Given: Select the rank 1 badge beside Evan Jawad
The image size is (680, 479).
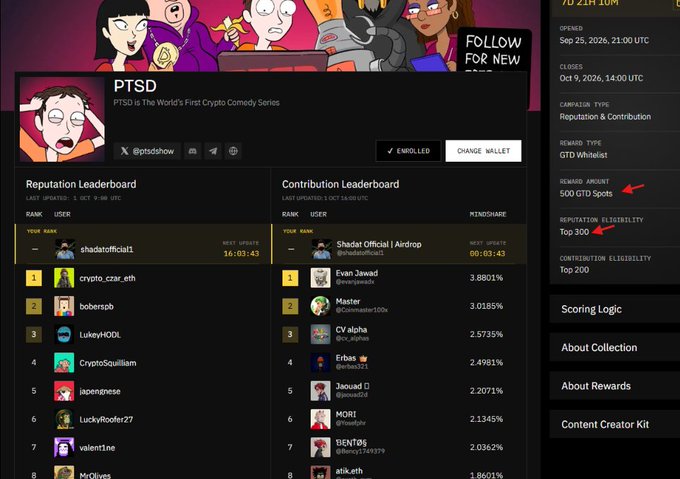Looking at the screenshot, I should 290,278.
